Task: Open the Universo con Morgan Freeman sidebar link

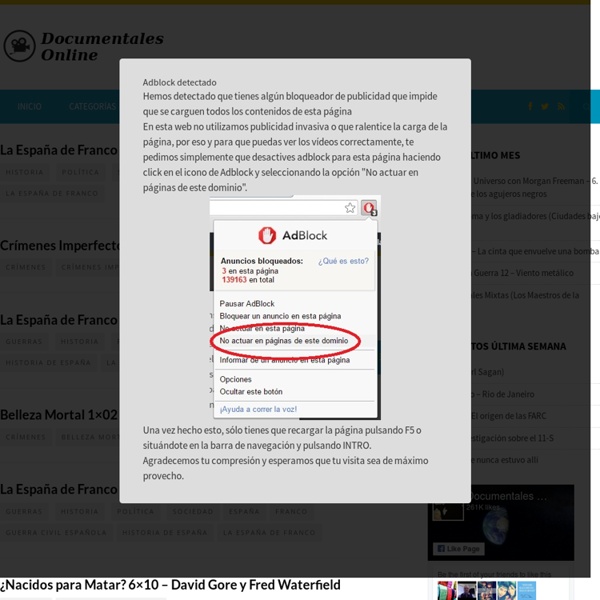Action: coord(535,187)
